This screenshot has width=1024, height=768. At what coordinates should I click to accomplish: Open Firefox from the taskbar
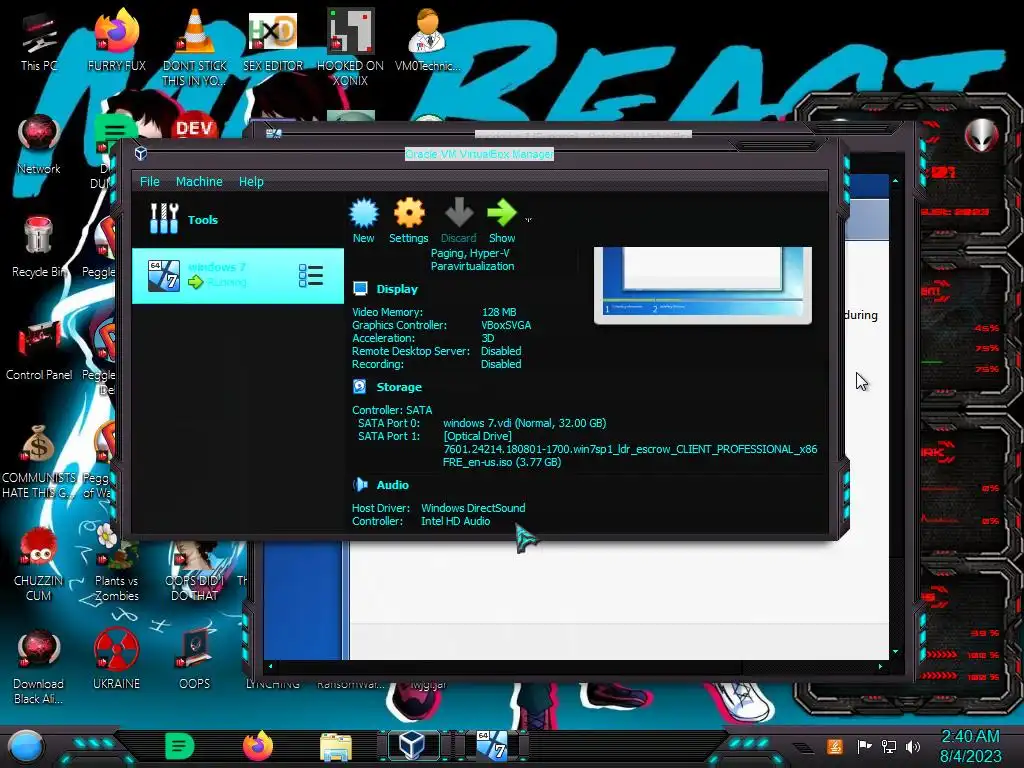click(258, 746)
